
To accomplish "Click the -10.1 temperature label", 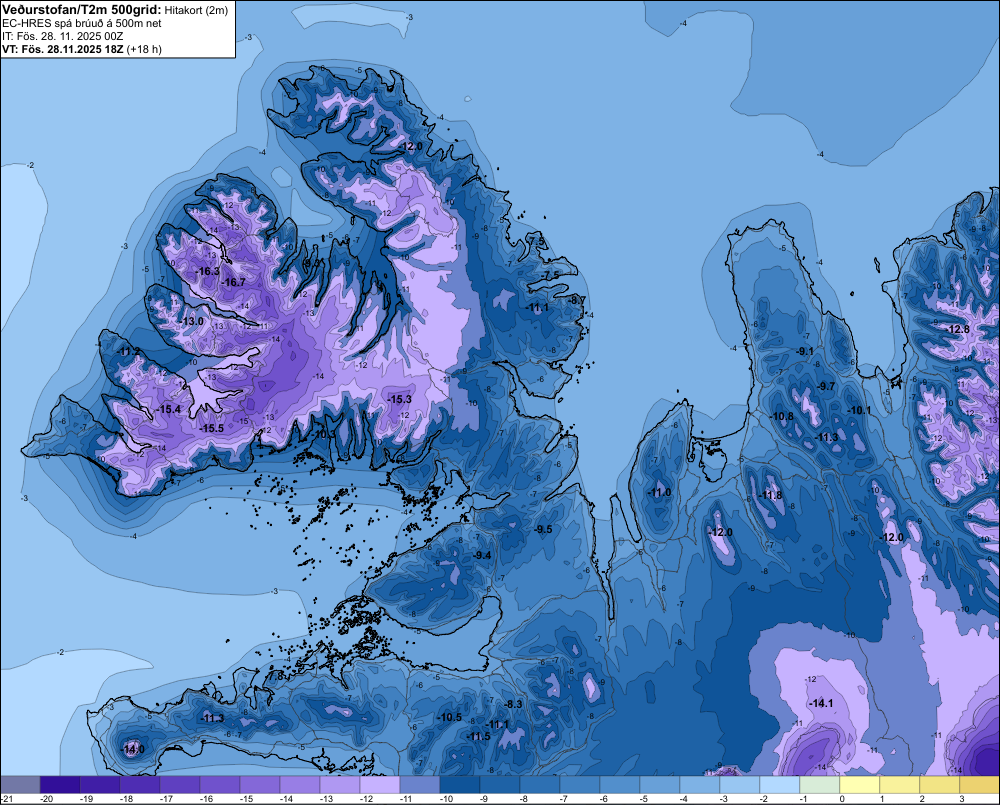I will click(x=859, y=410).
